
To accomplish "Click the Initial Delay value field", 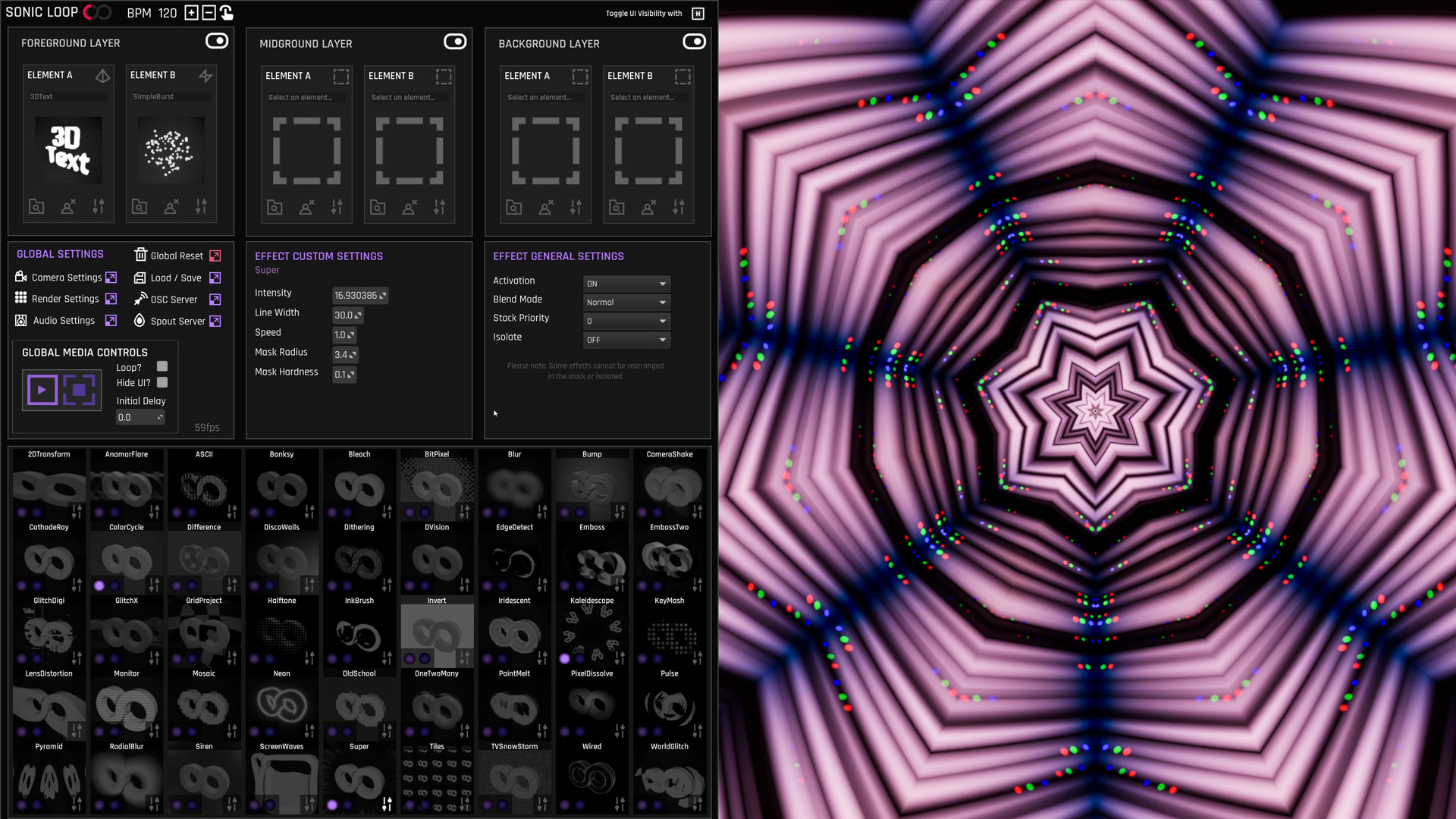I will [x=140, y=416].
